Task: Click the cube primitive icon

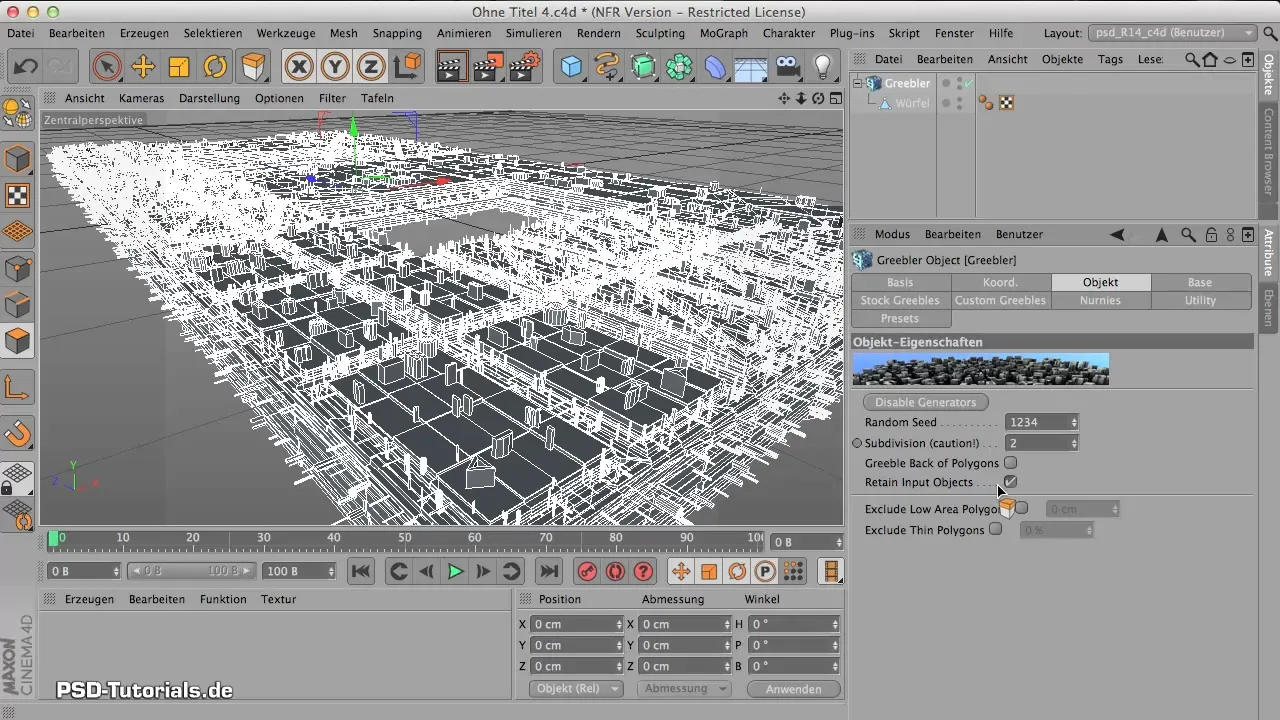Action: (571, 67)
